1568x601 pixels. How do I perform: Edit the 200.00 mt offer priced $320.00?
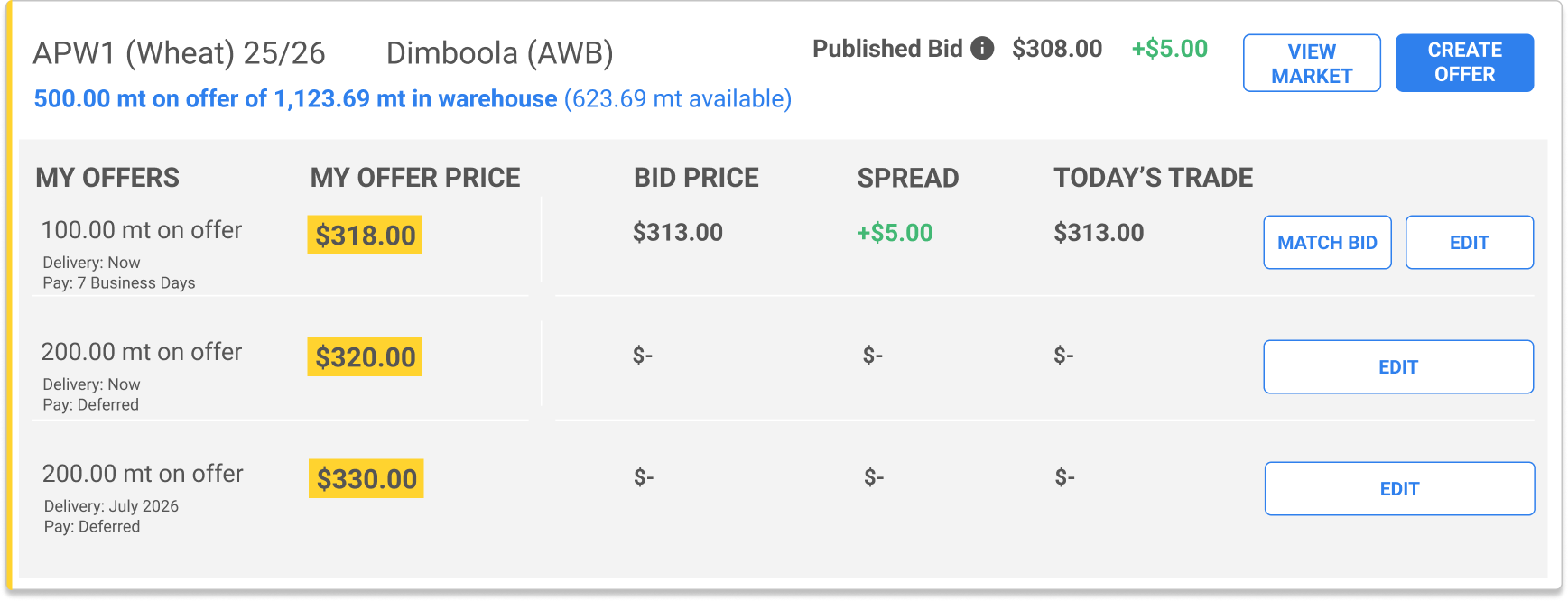pyautogui.click(x=1398, y=366)
